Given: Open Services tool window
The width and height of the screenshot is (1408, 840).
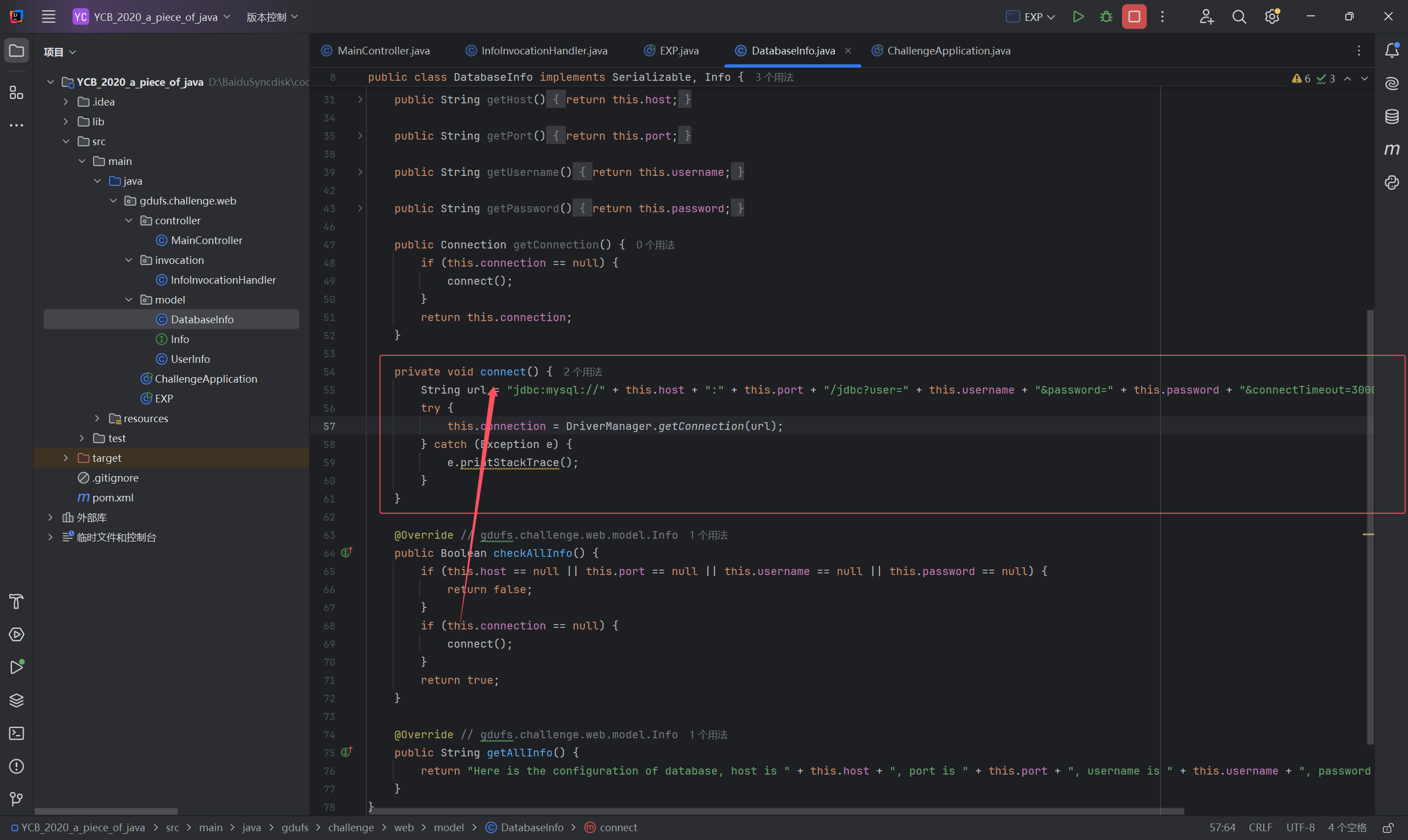Looking at the screenshot, I should point(16,634).
